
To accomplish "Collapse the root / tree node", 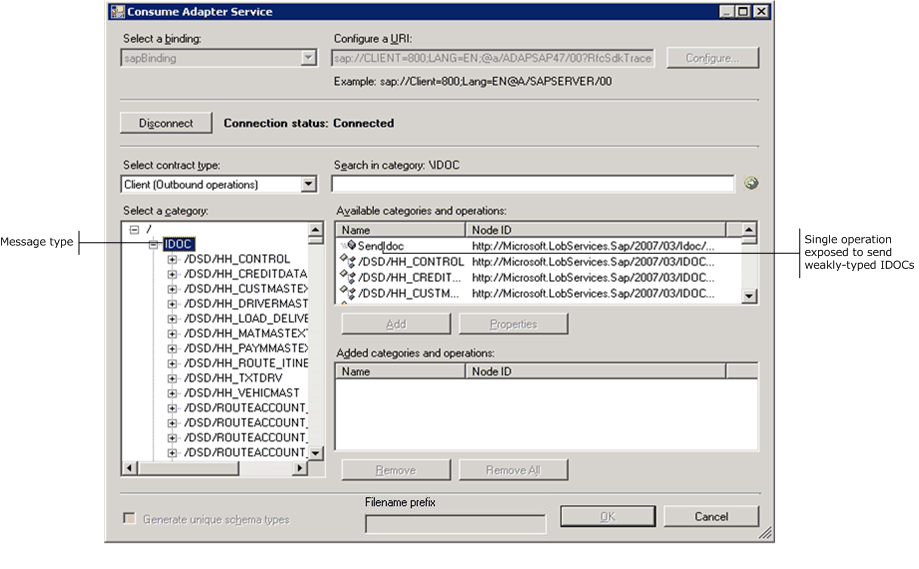I will click(x=134, y=229).
